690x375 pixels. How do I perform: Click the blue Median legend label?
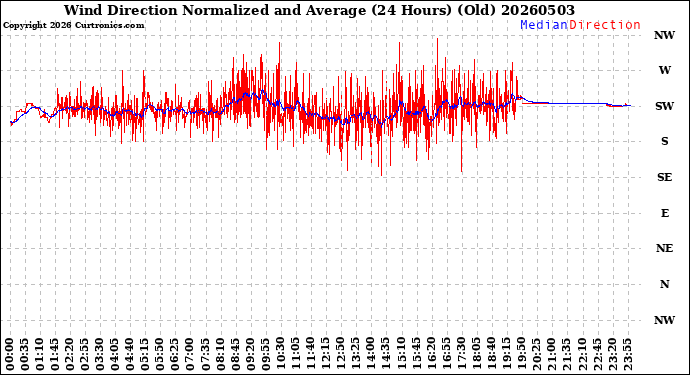544,25
